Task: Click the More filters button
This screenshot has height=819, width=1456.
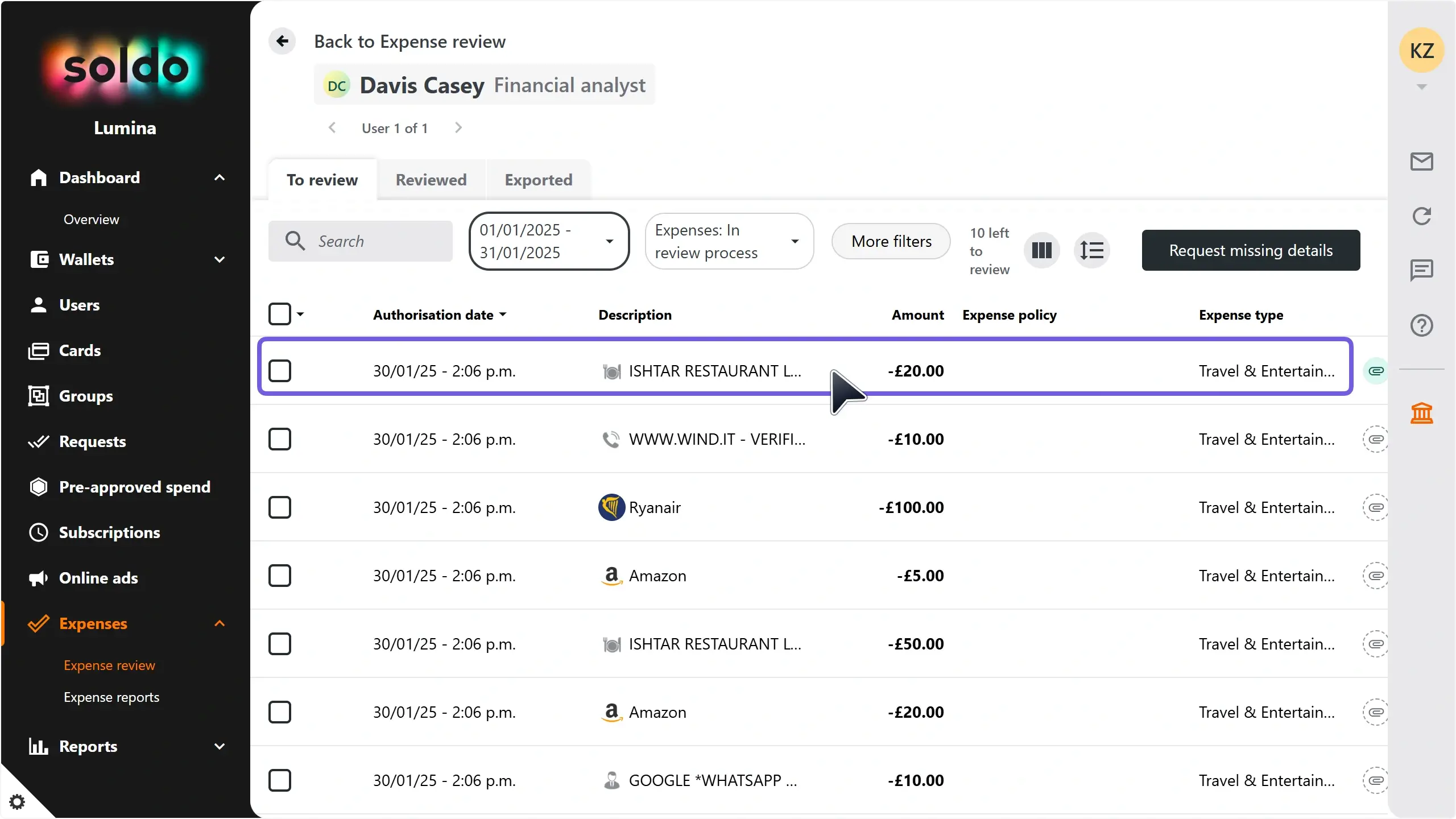Action: [891, 241]
